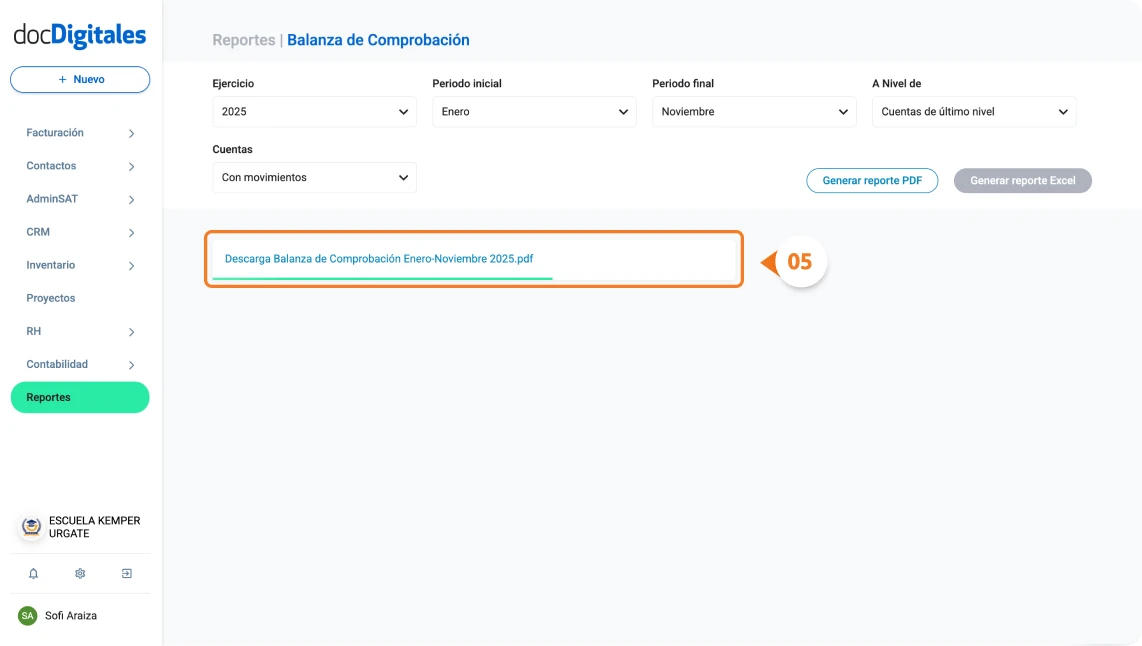Click the Generar reporte PDF button
Image resolution: width=1142 pixels, height=646 pixels.
[872, 180]
